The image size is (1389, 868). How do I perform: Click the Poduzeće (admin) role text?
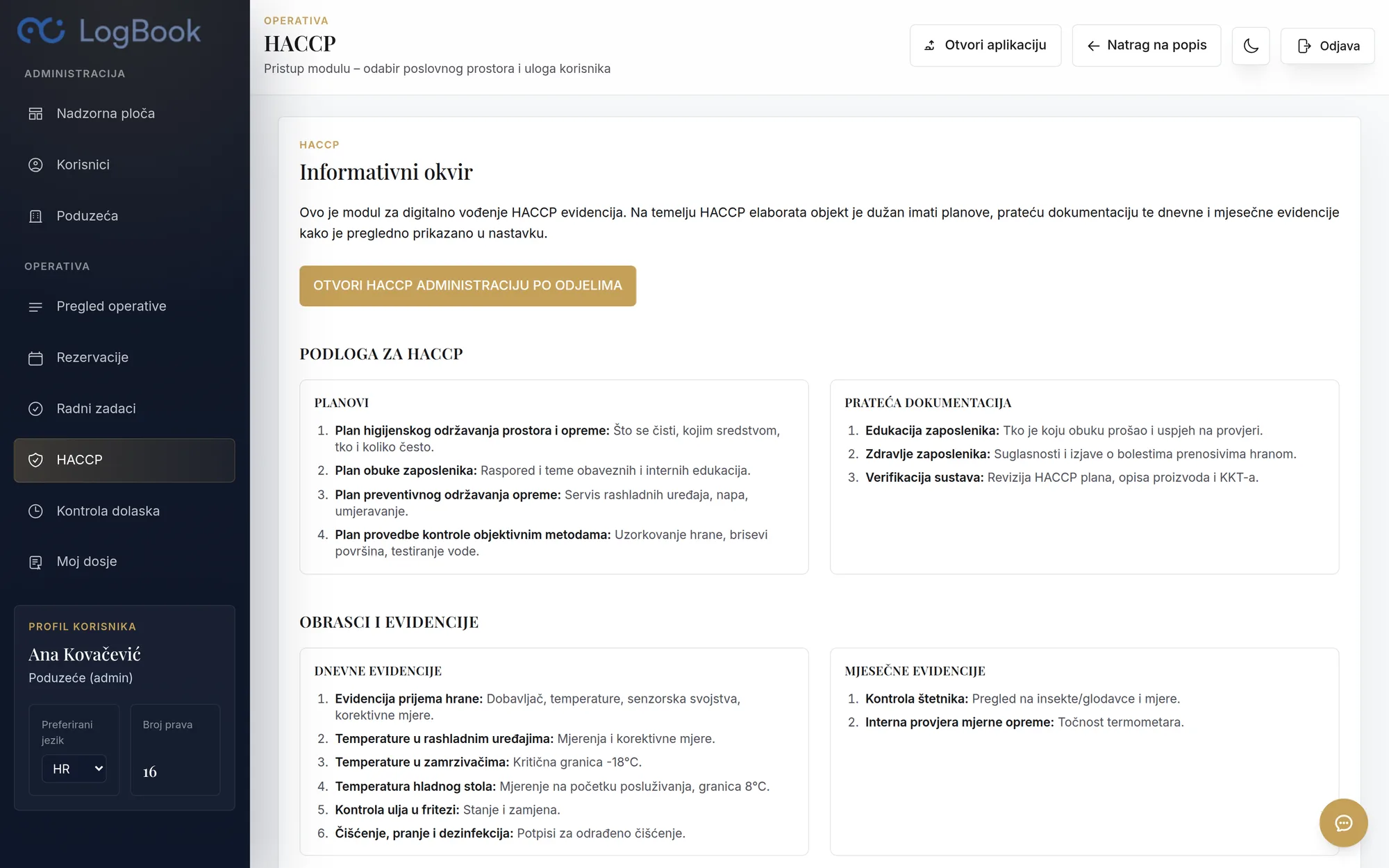click(x=81, y=678)
